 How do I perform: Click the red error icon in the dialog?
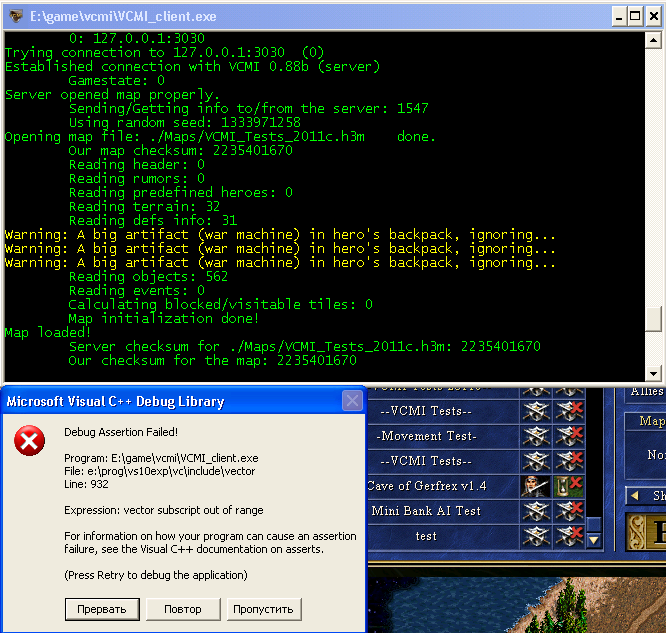click(x=30, y=443)
